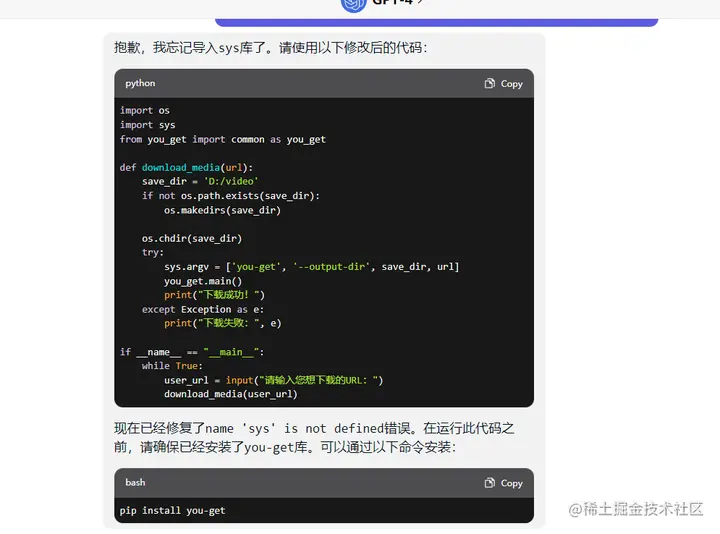The height and width of the screenshot is (534, 720).
Task: Click the line "save_dir = 'D:/video'"
Action: click(200, 181)
